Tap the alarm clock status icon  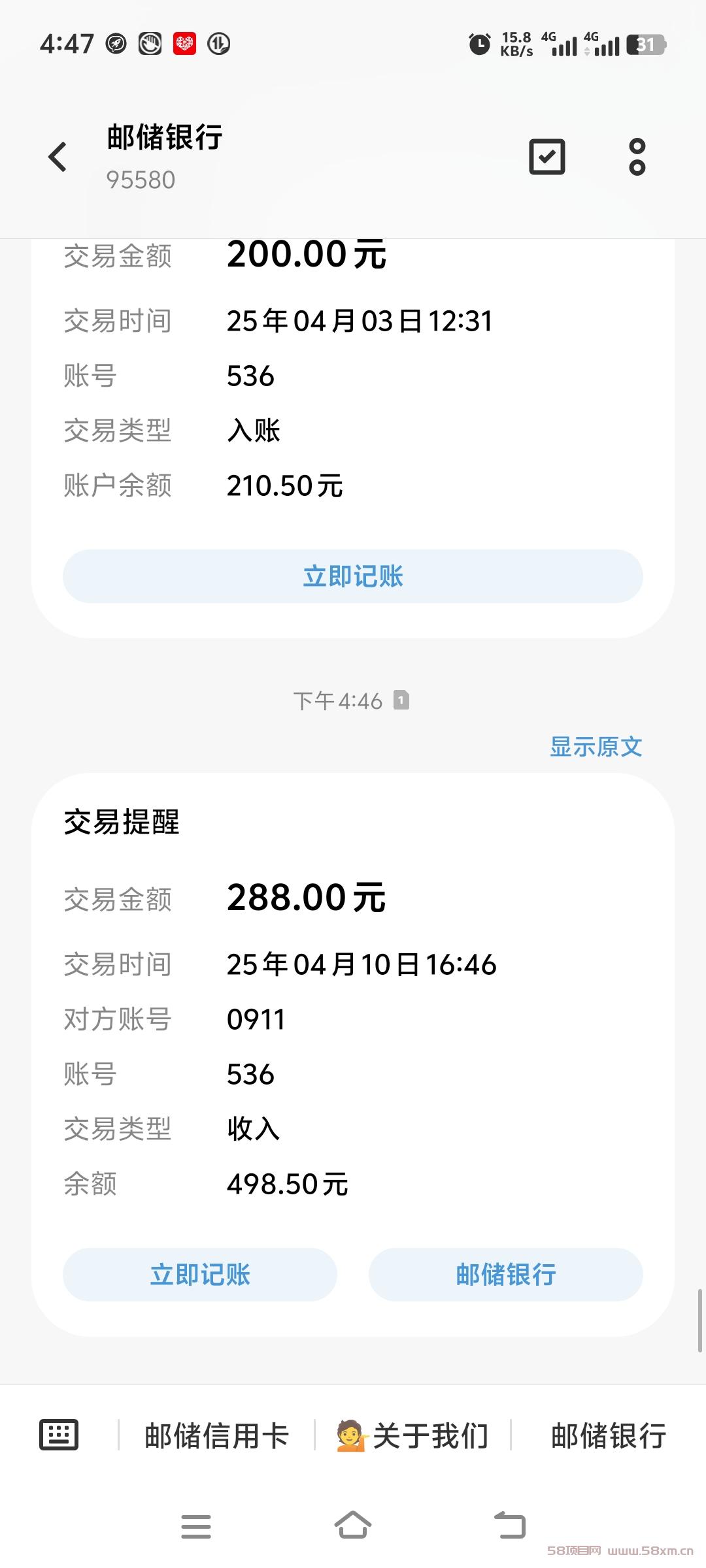tap(480, 44)
